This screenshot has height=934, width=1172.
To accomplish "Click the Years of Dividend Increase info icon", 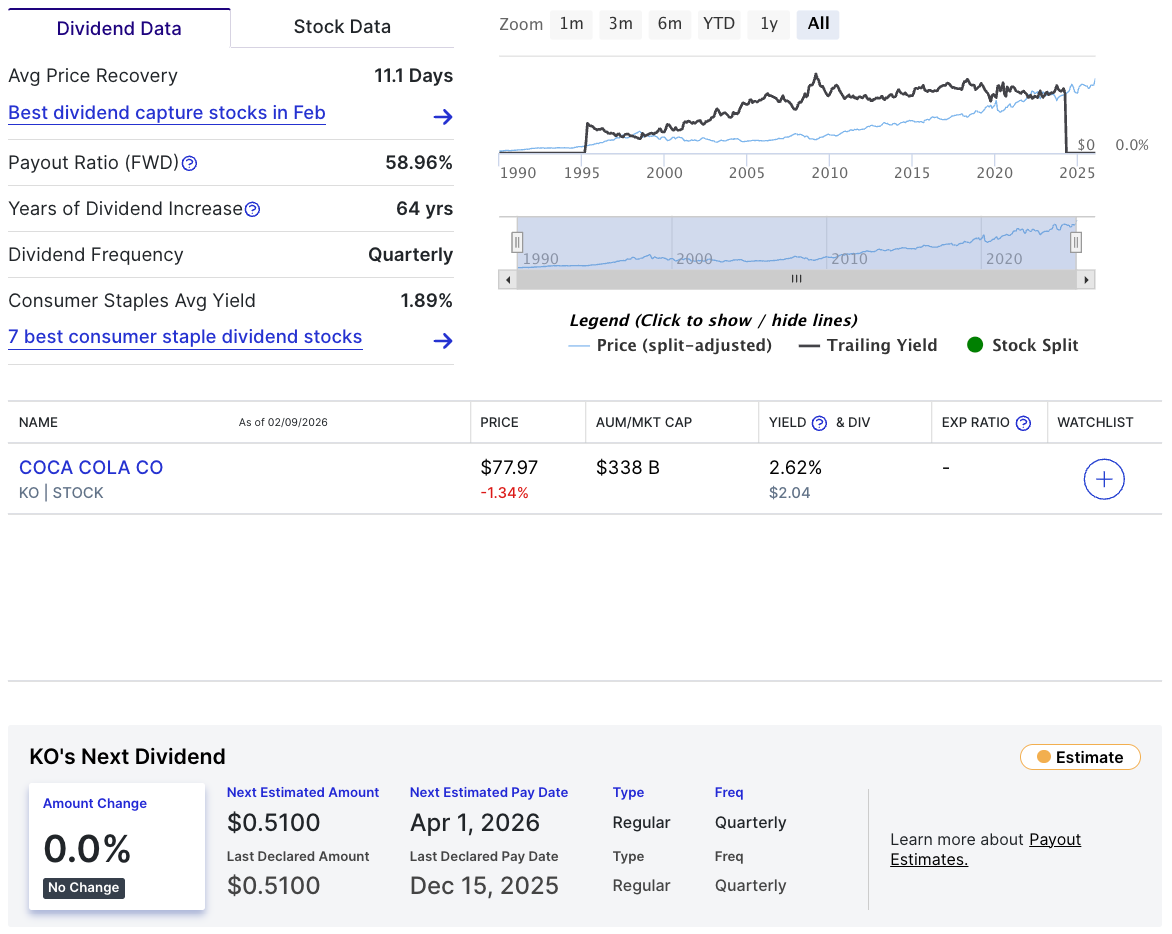I will (x=253, y=209).
